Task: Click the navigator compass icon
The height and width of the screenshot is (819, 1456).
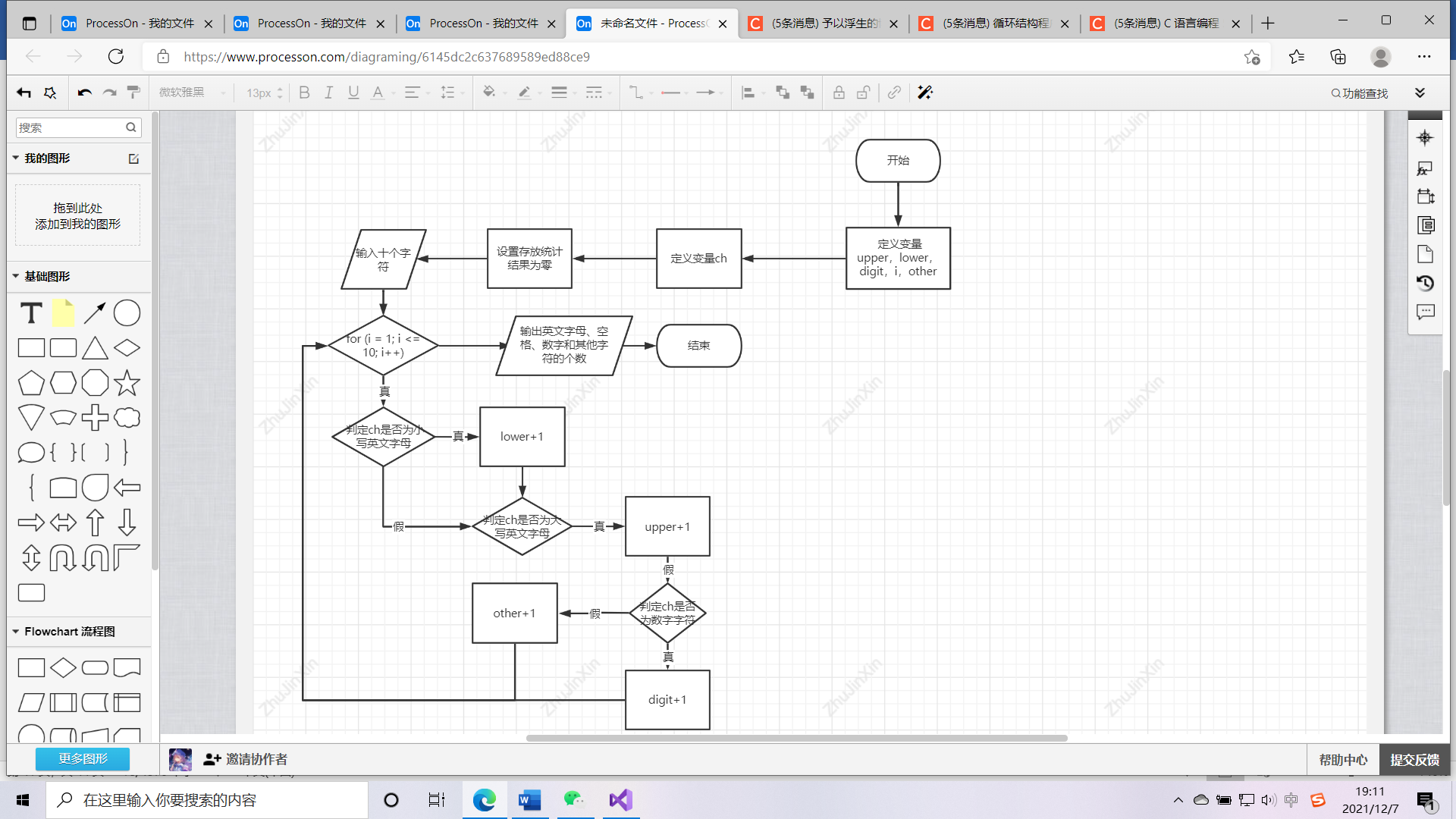Action: [1425, 137]
